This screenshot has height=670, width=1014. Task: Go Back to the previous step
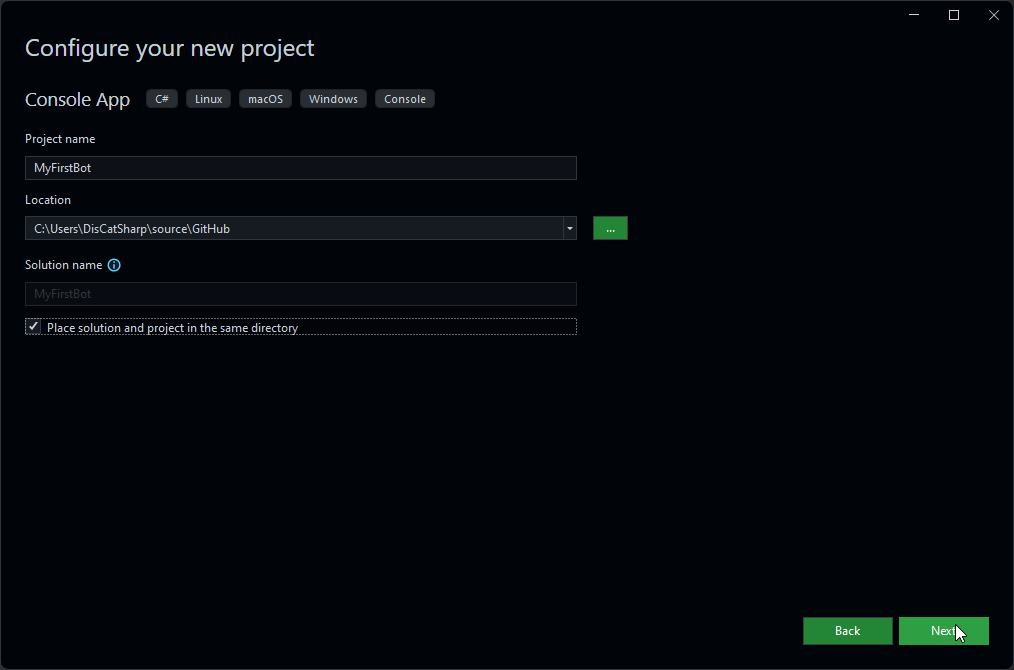pyautogui.click(x=847, y=631)
